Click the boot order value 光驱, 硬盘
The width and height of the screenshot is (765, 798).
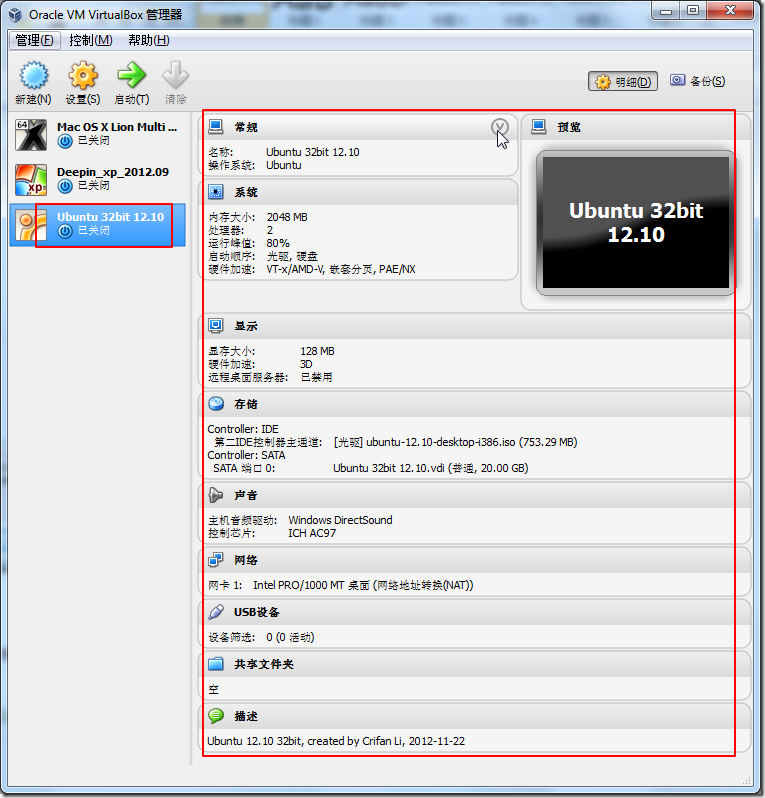(x=292, y=256)
